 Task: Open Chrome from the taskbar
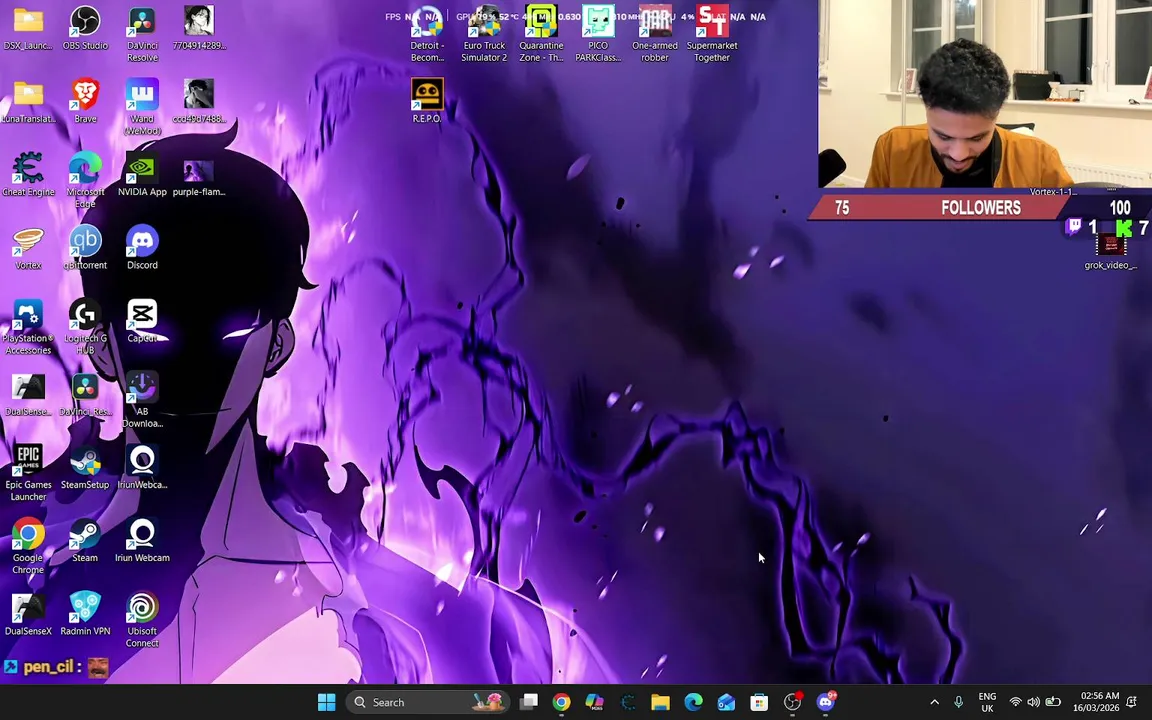point(561,702)
